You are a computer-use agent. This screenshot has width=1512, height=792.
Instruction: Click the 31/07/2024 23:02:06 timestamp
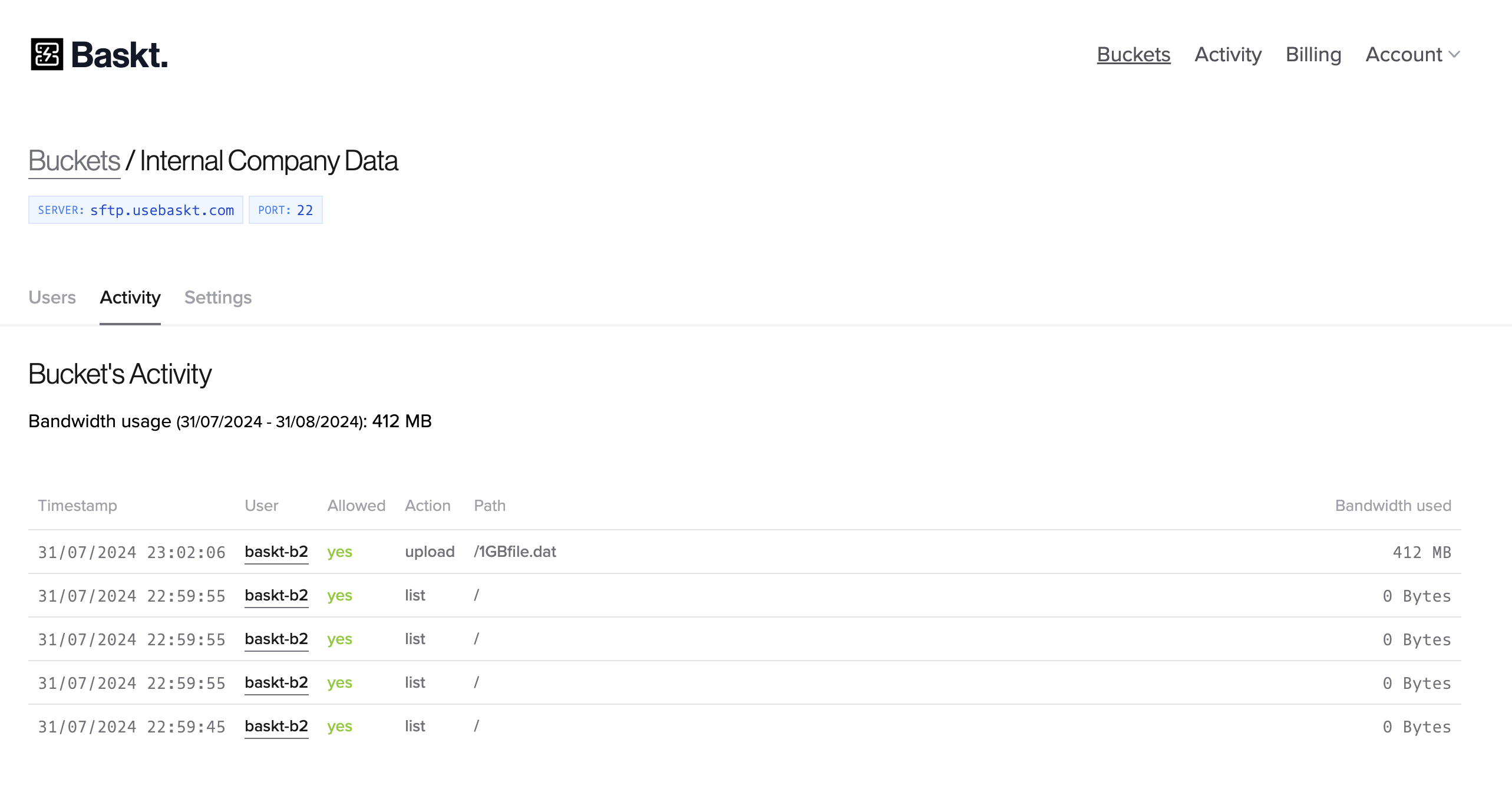click(131, 553)
